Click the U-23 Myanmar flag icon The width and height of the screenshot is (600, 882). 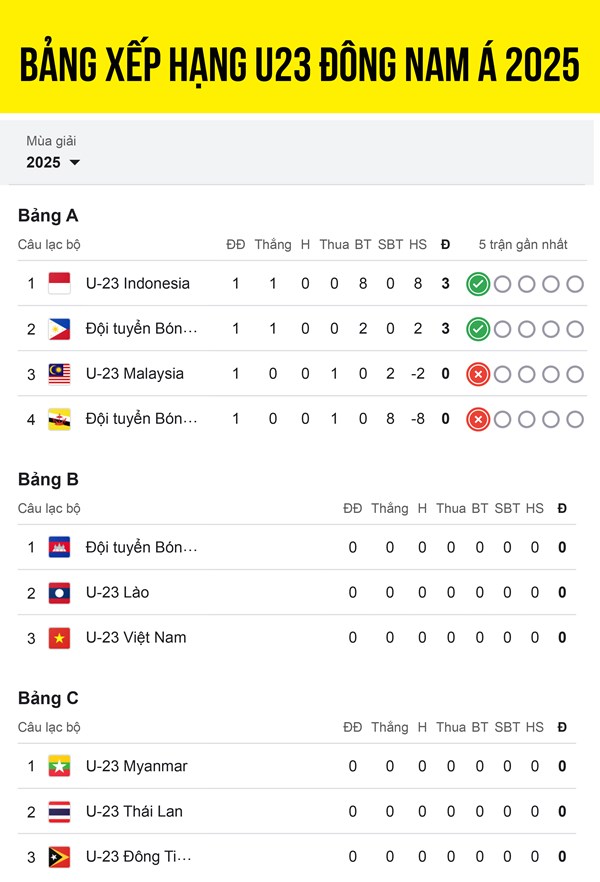click(x=59, y=766)
